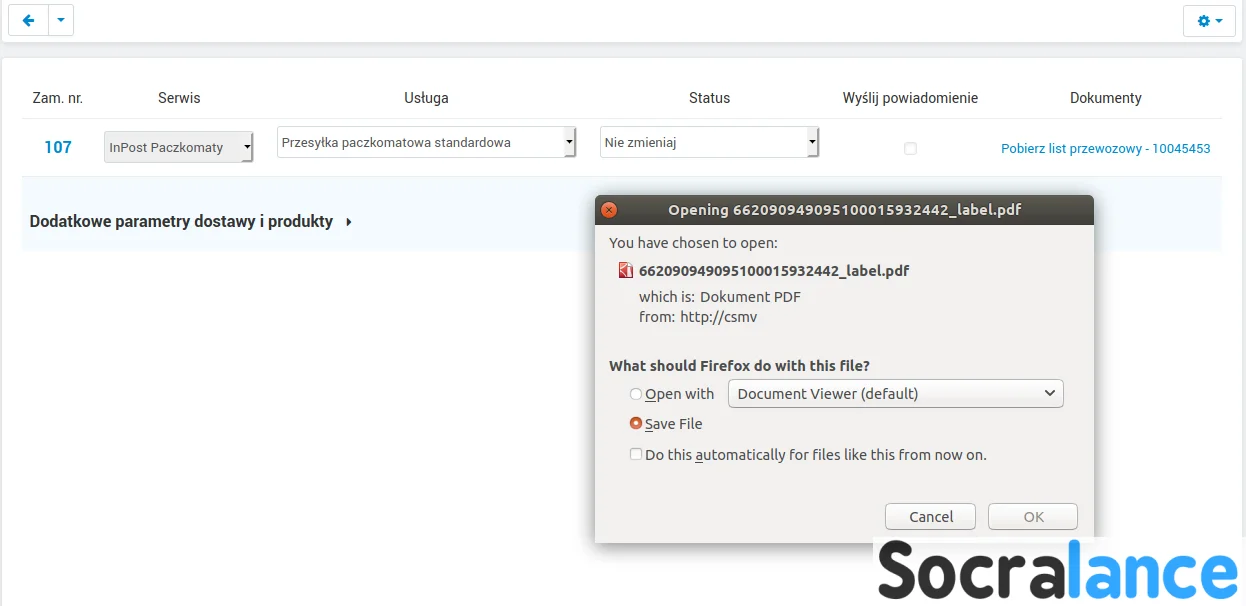Open order number 107 link
Image resolution: width=1246 pixels, height=606 pixels.
[x=58, y=147]
